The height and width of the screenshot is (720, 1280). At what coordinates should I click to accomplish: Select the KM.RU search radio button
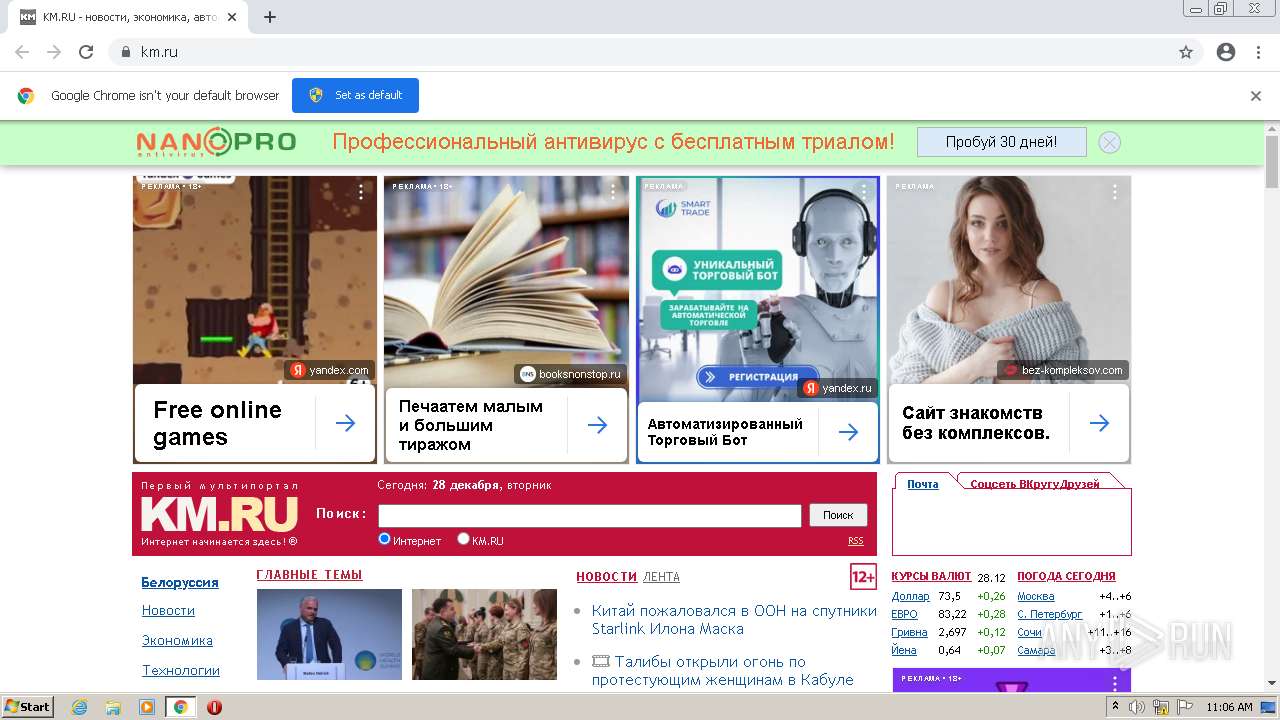pos(463,539)
